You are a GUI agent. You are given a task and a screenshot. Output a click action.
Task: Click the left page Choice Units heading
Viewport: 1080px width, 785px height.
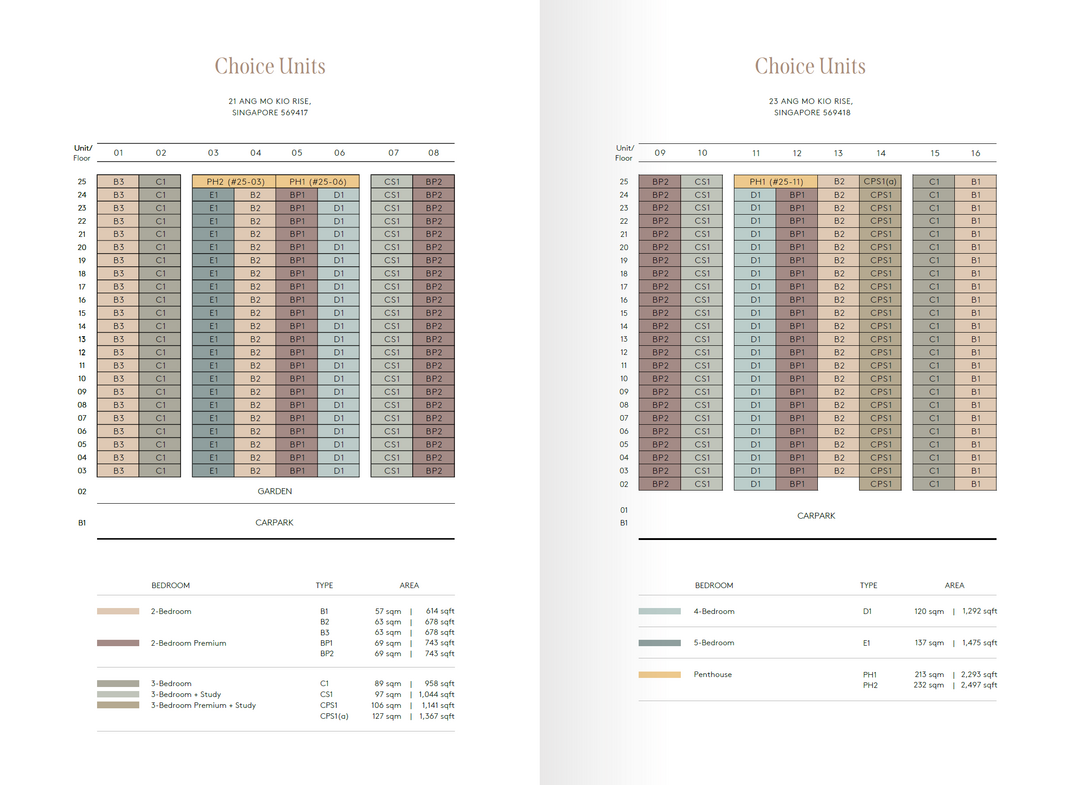[x=270, y=66]
